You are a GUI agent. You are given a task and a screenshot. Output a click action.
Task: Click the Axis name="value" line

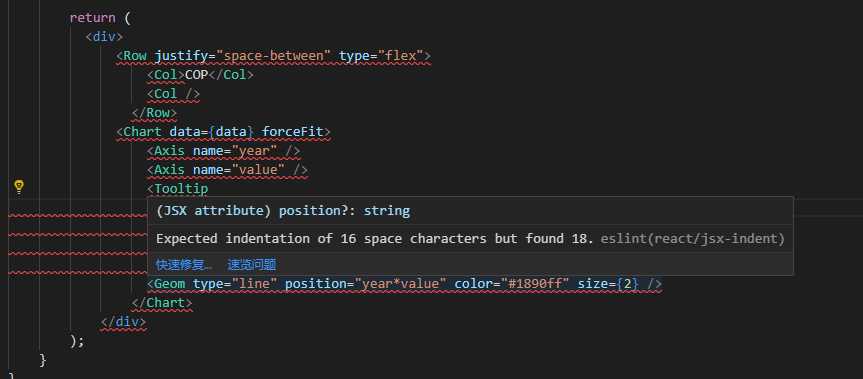pos(227,170)
